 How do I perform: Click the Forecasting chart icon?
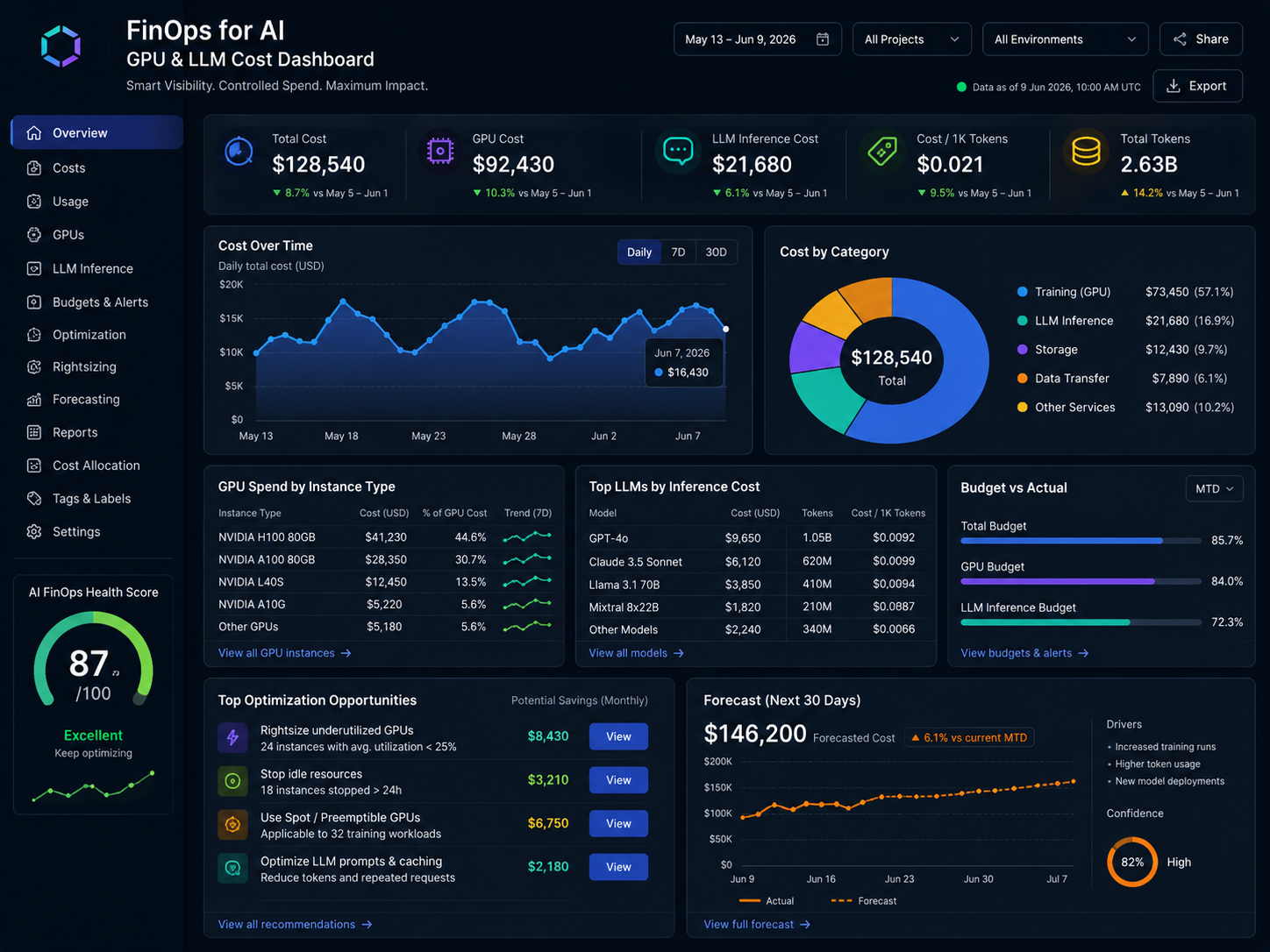pyautogui.click(x=34, y=400)
